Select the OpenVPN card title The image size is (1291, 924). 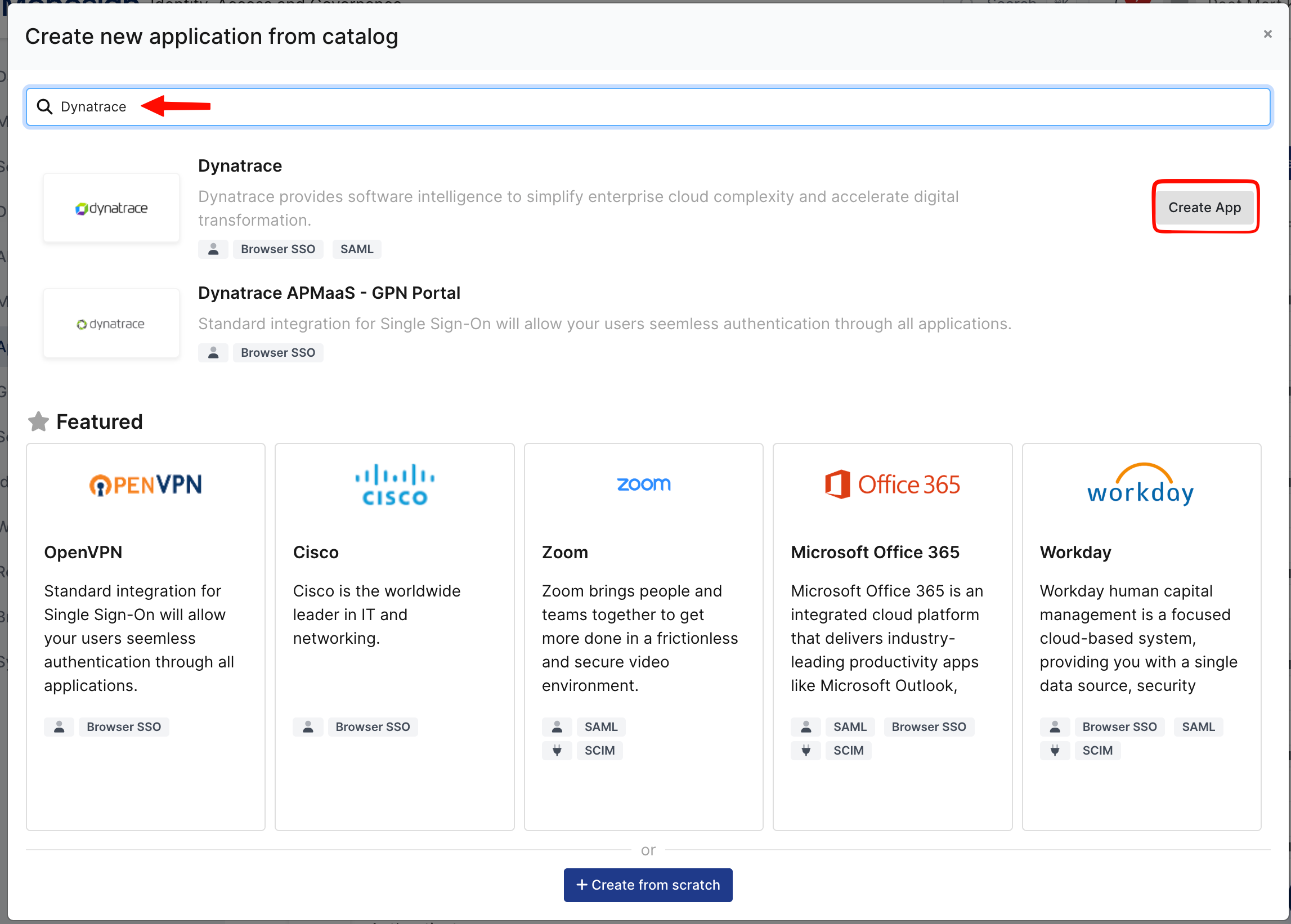click(x=83, y=552)
